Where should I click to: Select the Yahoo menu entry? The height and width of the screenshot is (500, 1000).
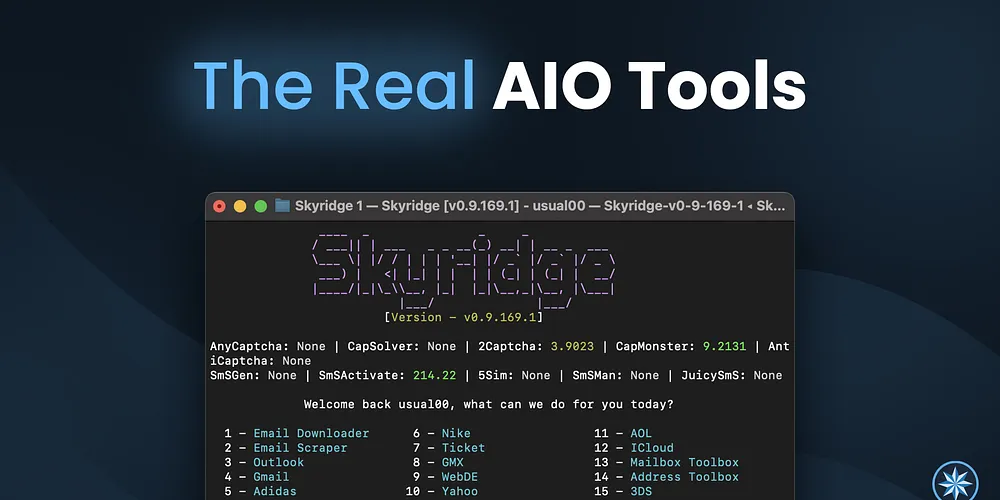[460, 491]
